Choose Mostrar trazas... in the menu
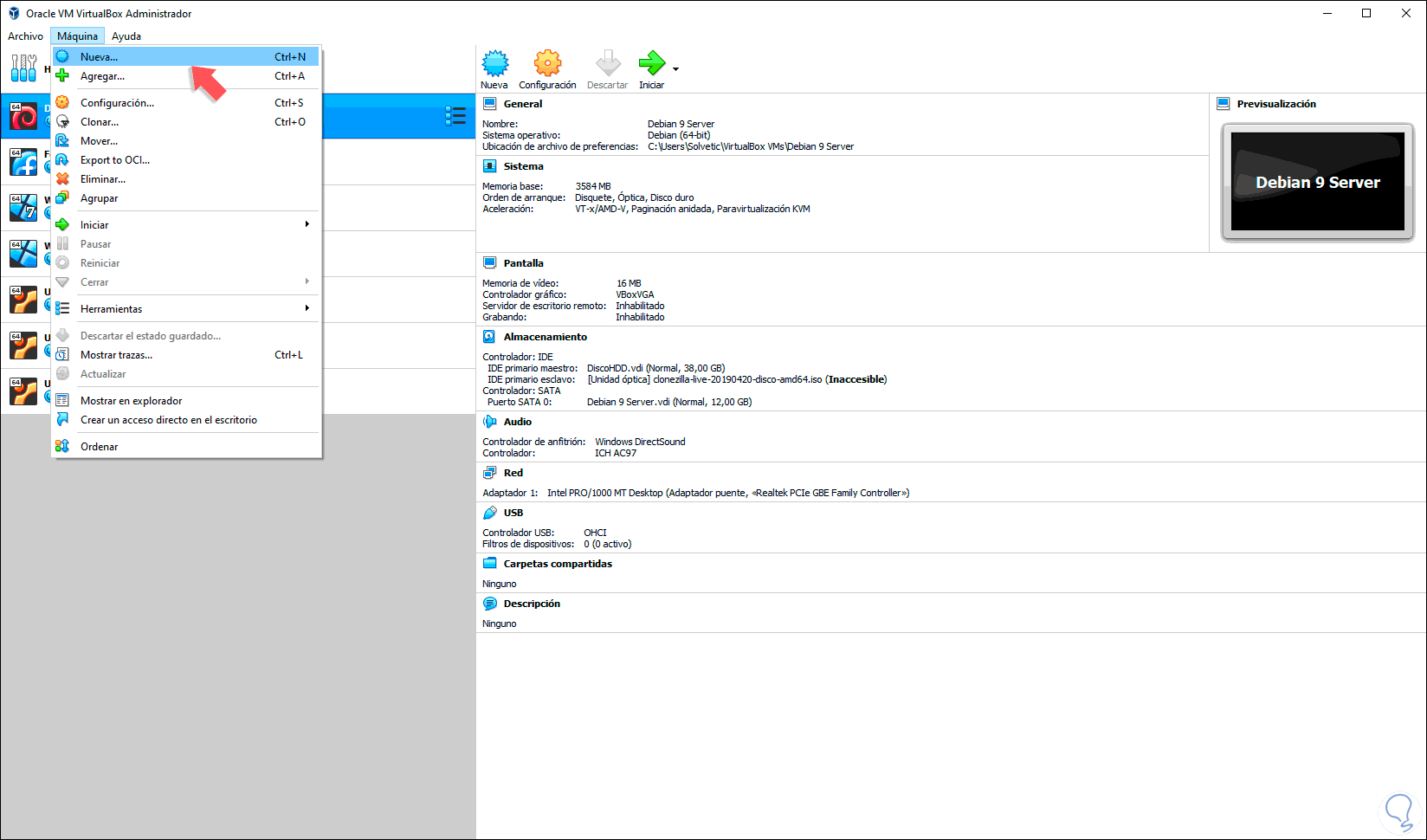 tap(186, 355)
